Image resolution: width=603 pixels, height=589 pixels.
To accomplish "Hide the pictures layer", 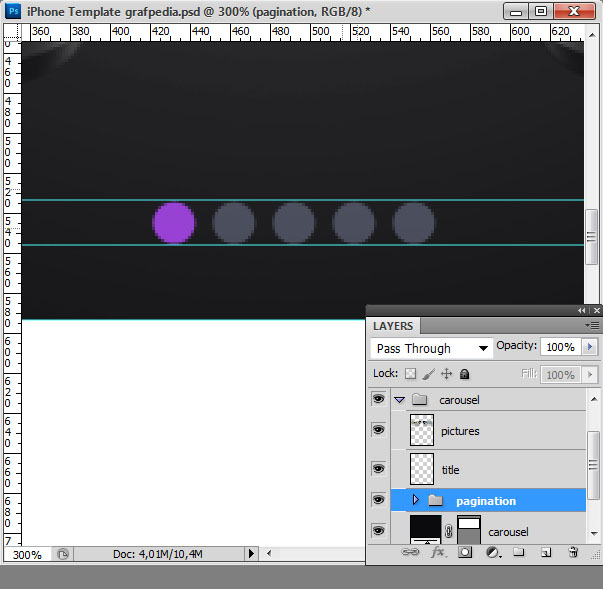I will [x=378, y=429].
